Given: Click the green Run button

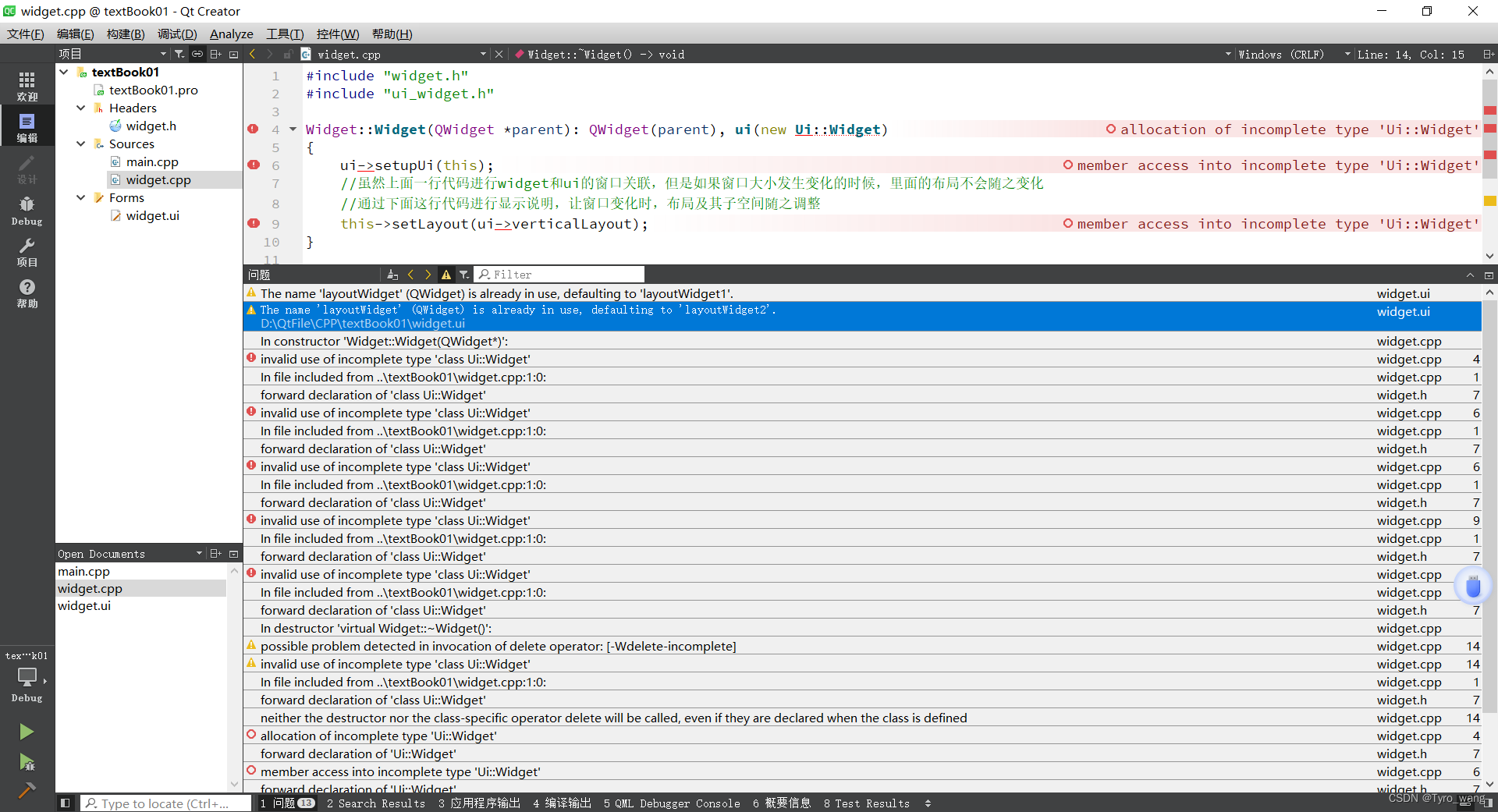Looking at the screenshot, I should coord(27,732).
